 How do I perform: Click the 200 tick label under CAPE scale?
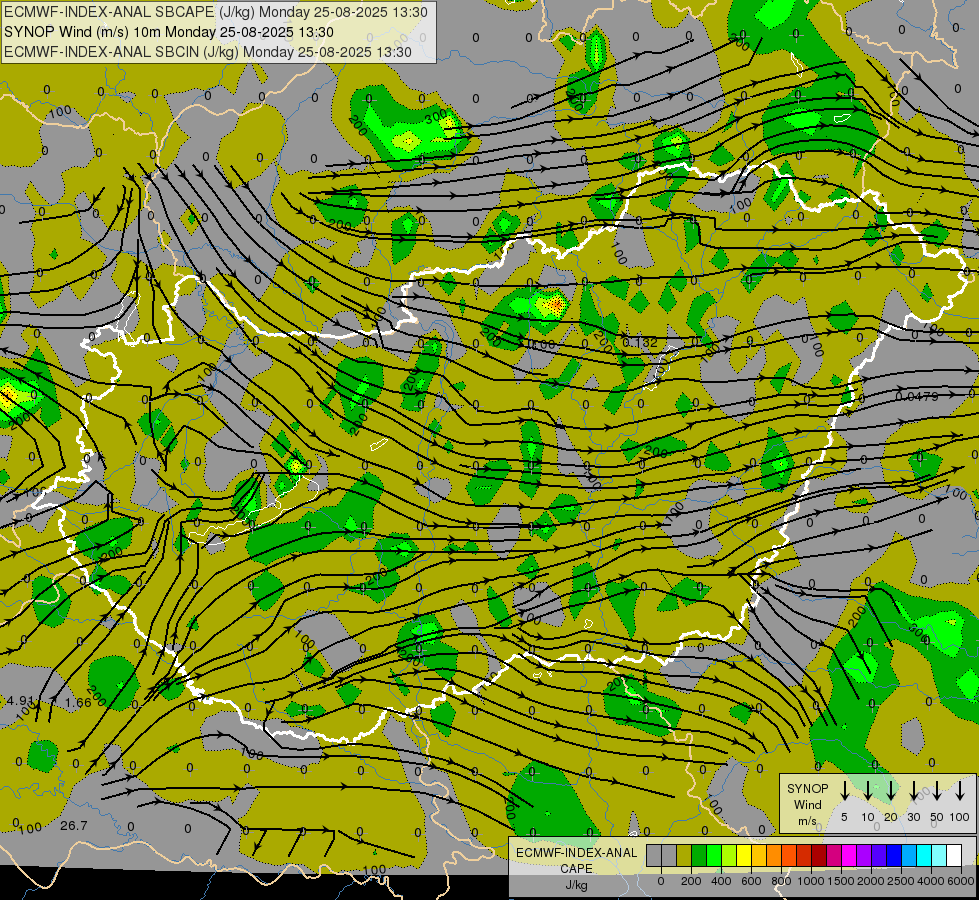click(x=691, y=881)
